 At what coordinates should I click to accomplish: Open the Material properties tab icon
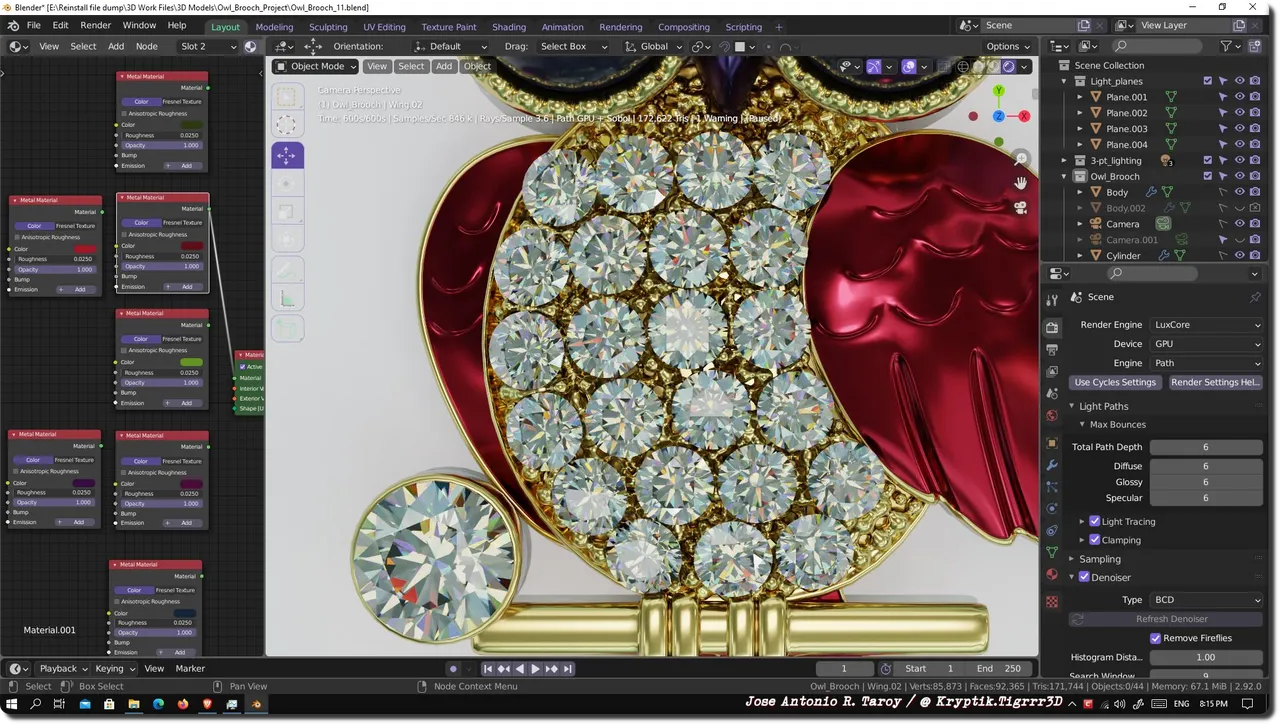1052,574
